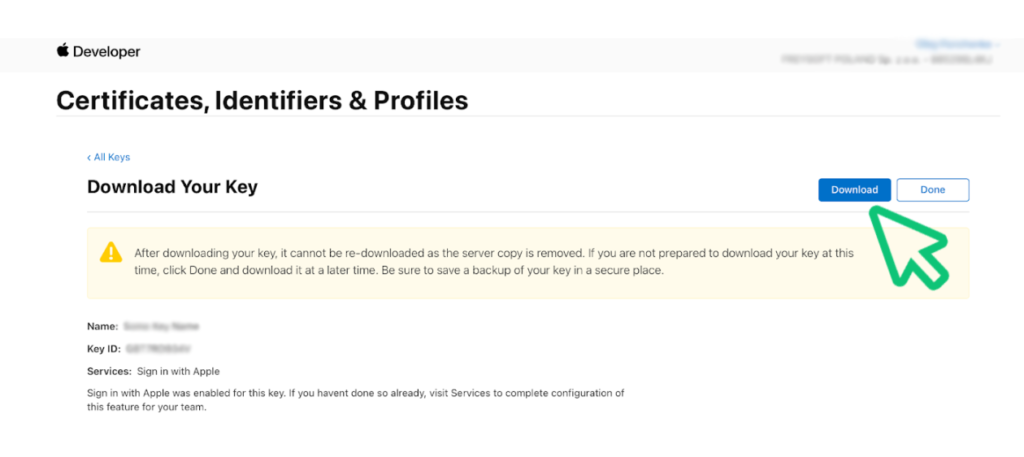Click the Done button
This screenshot has height=457, width=1024.
(x=933, y=190)
